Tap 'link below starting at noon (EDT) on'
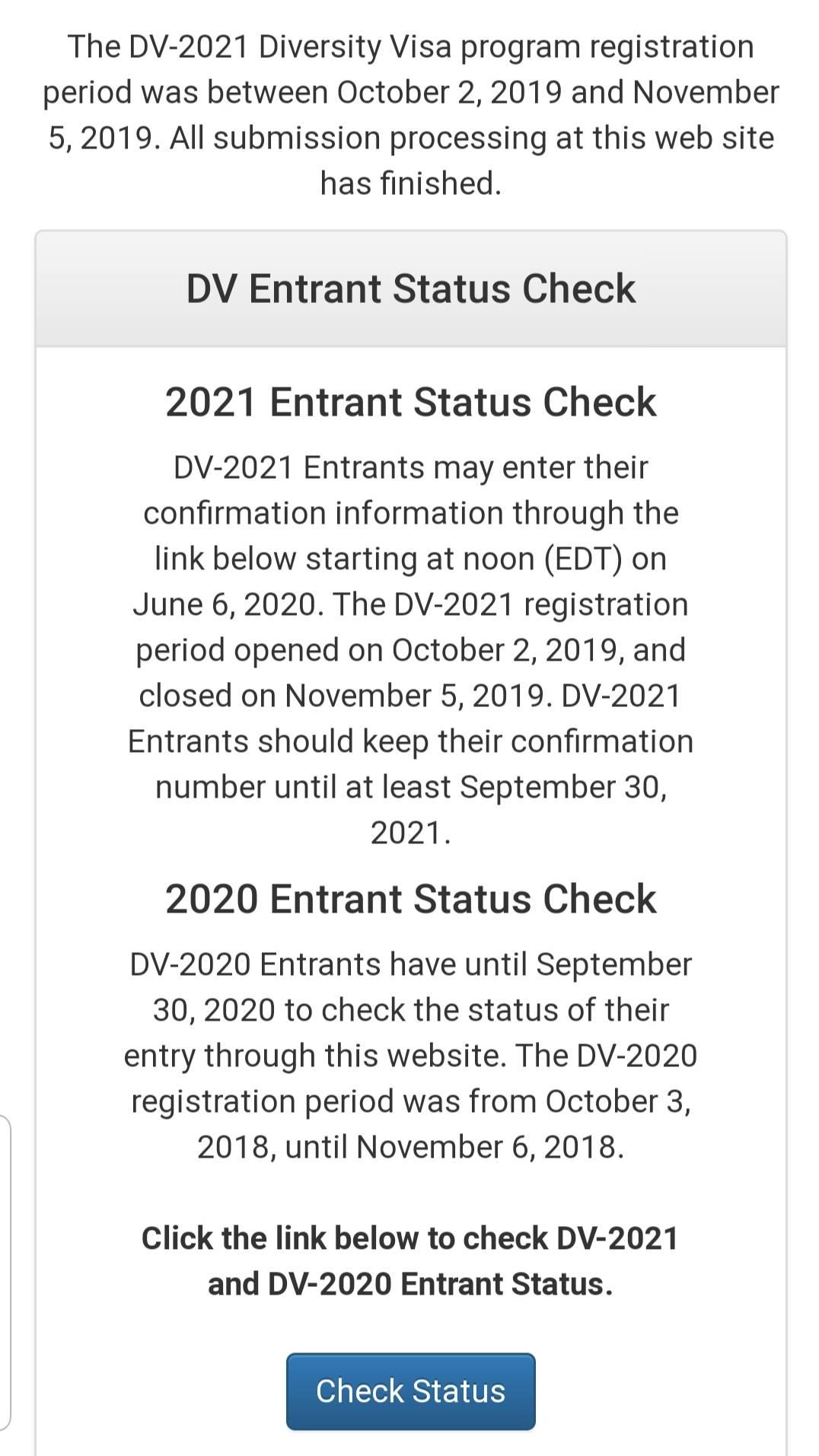This screenshot has height=1456, width=819. [x=410, y=559]
